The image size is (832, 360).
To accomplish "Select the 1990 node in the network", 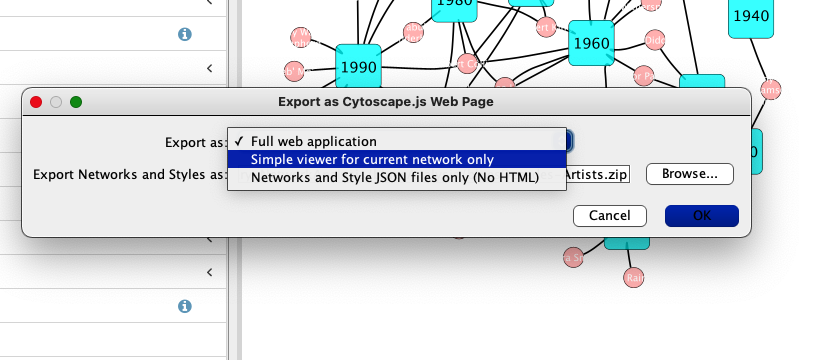I will (359, 67).
